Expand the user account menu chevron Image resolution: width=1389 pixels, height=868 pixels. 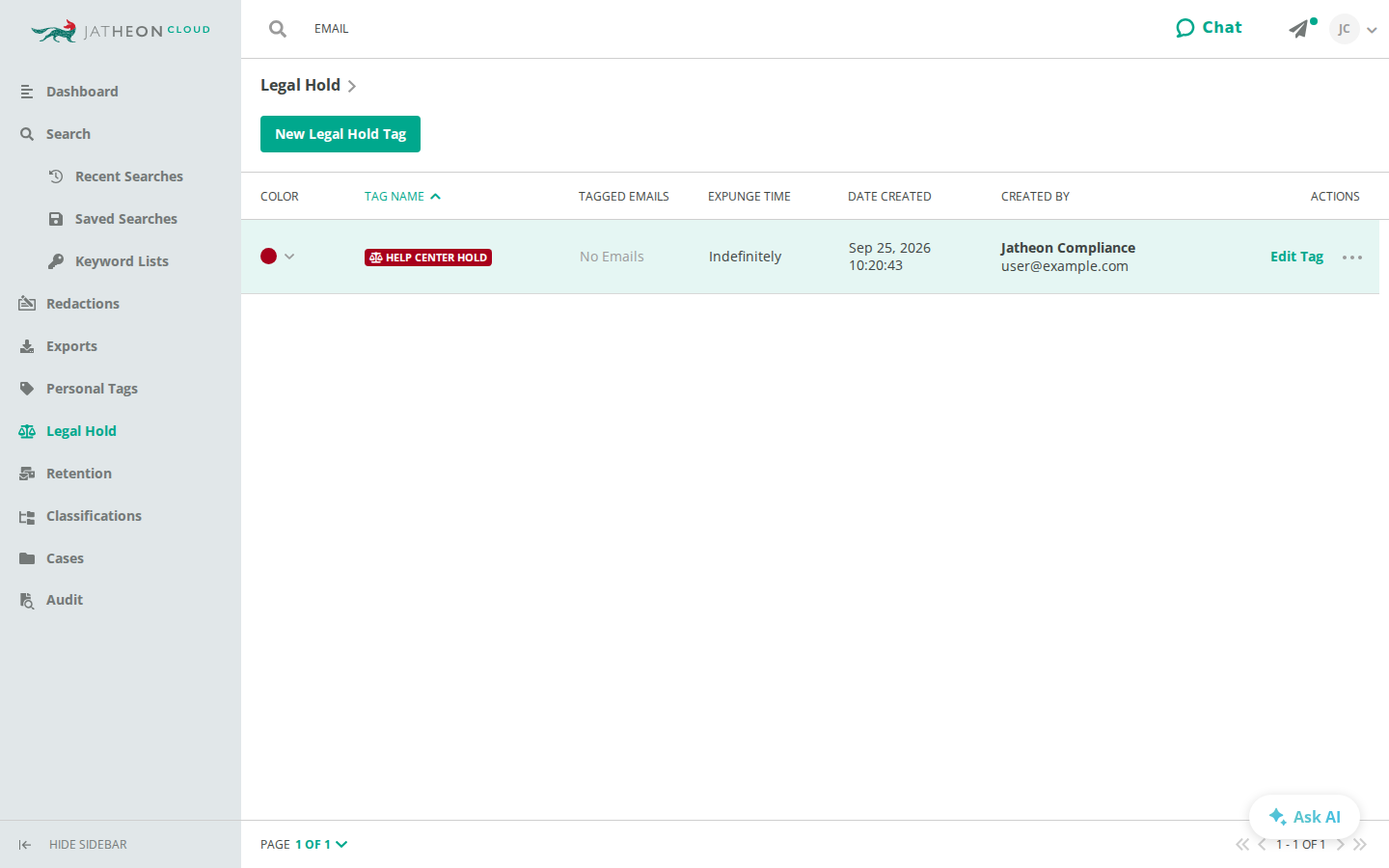point(1372,30)
